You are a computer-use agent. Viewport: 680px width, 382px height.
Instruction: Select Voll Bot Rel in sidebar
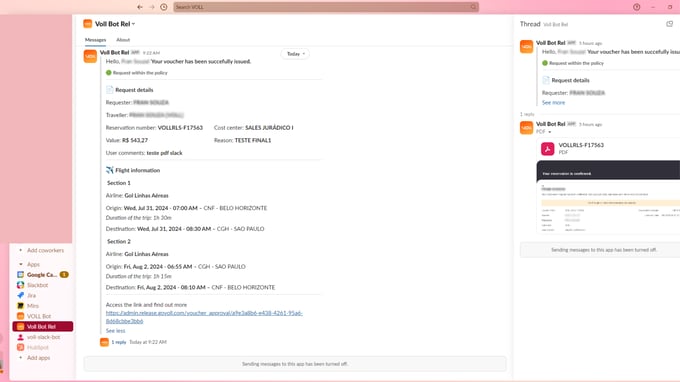[x=42, y=326]
